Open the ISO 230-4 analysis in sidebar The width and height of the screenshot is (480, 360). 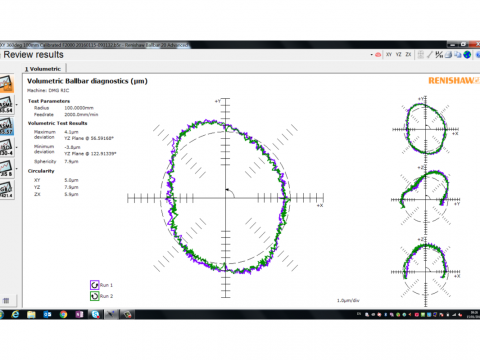pos(7,147)
